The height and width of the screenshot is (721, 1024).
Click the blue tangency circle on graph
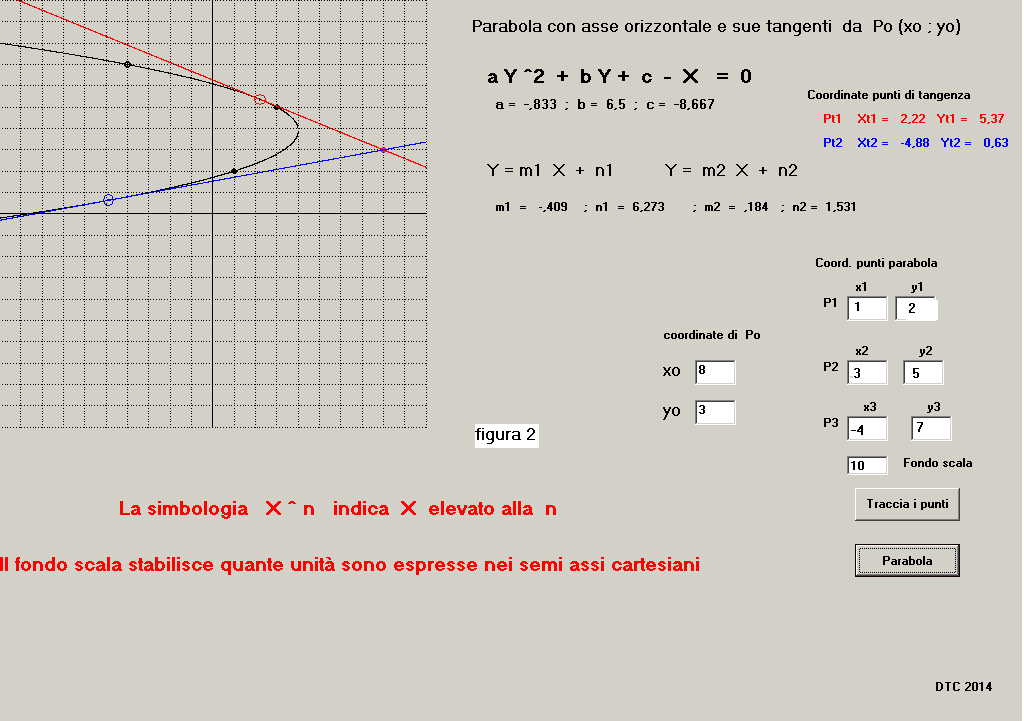point(109,200)
